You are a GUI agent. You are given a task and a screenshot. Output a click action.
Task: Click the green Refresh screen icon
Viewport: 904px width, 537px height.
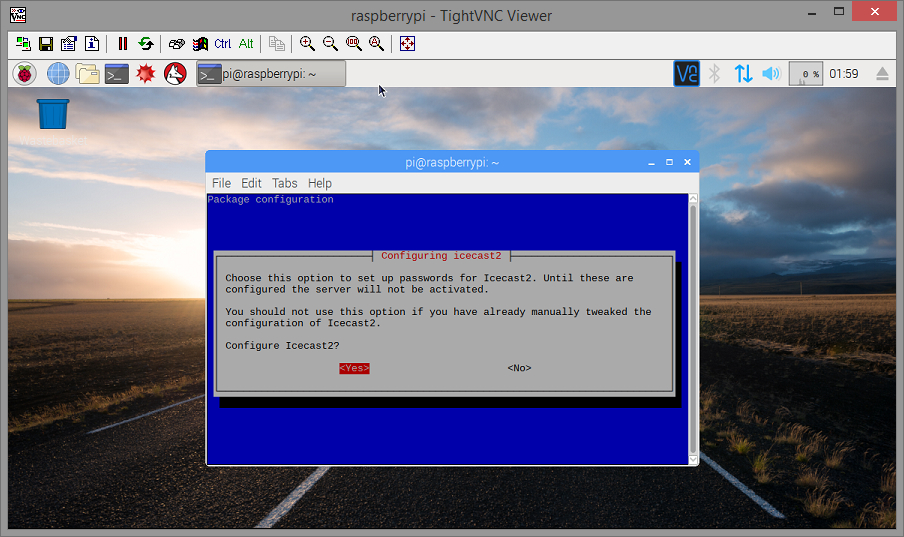coord(146,44)
